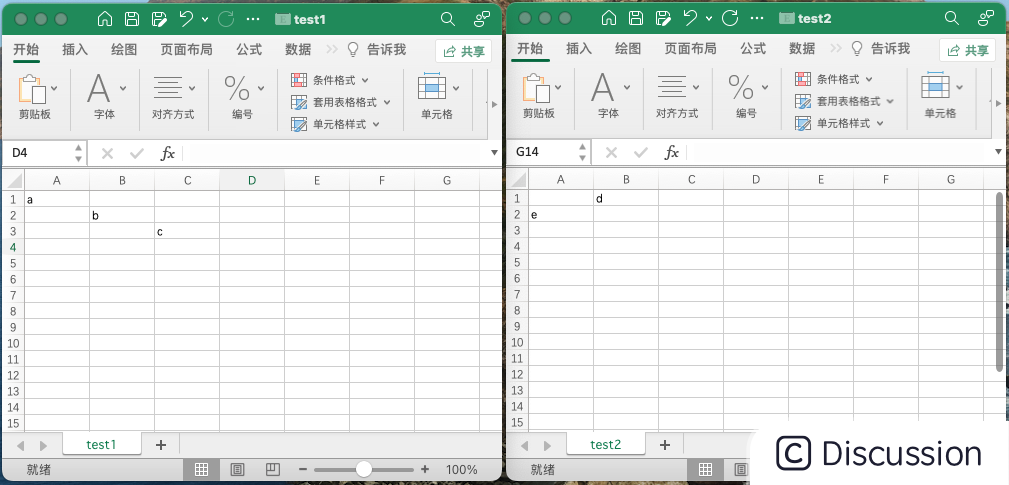
Task: Select 数据 tab in test2 window
Action: pos(802,49)
